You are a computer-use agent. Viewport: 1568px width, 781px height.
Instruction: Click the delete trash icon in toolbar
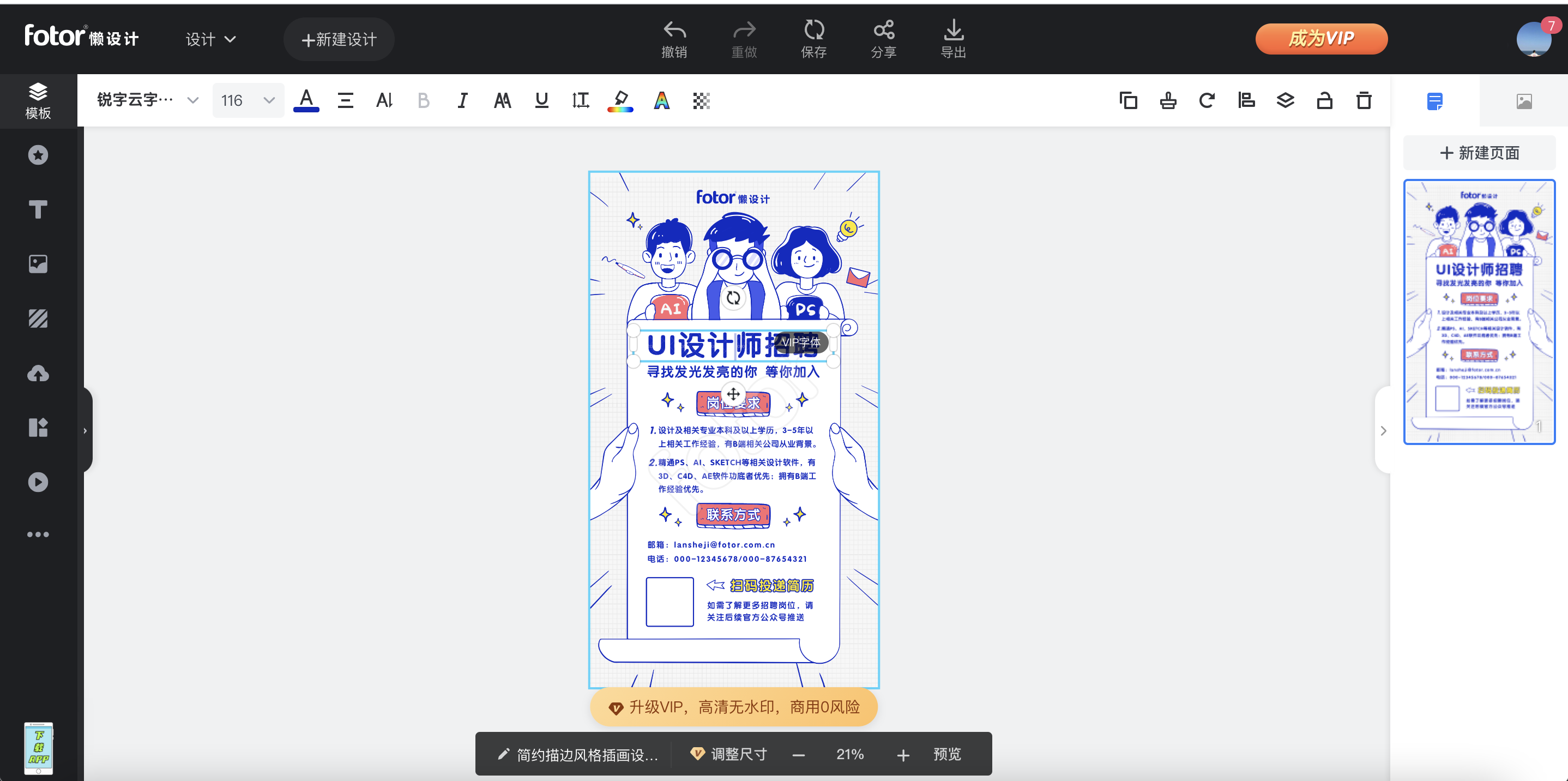1364,100
